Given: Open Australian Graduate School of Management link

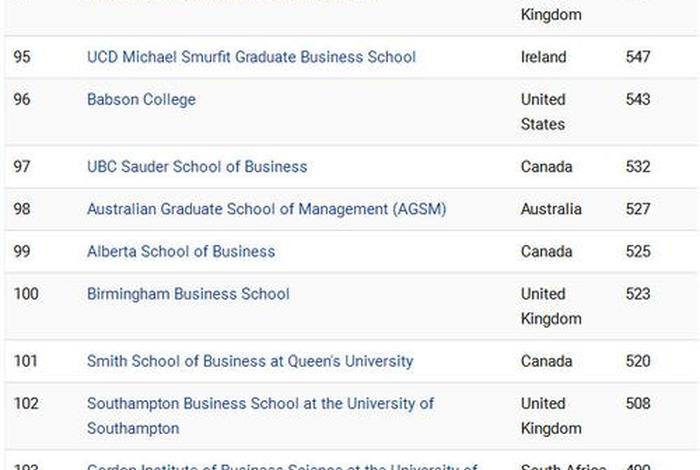Looking at the screenshot, I should tap(267, 209).
